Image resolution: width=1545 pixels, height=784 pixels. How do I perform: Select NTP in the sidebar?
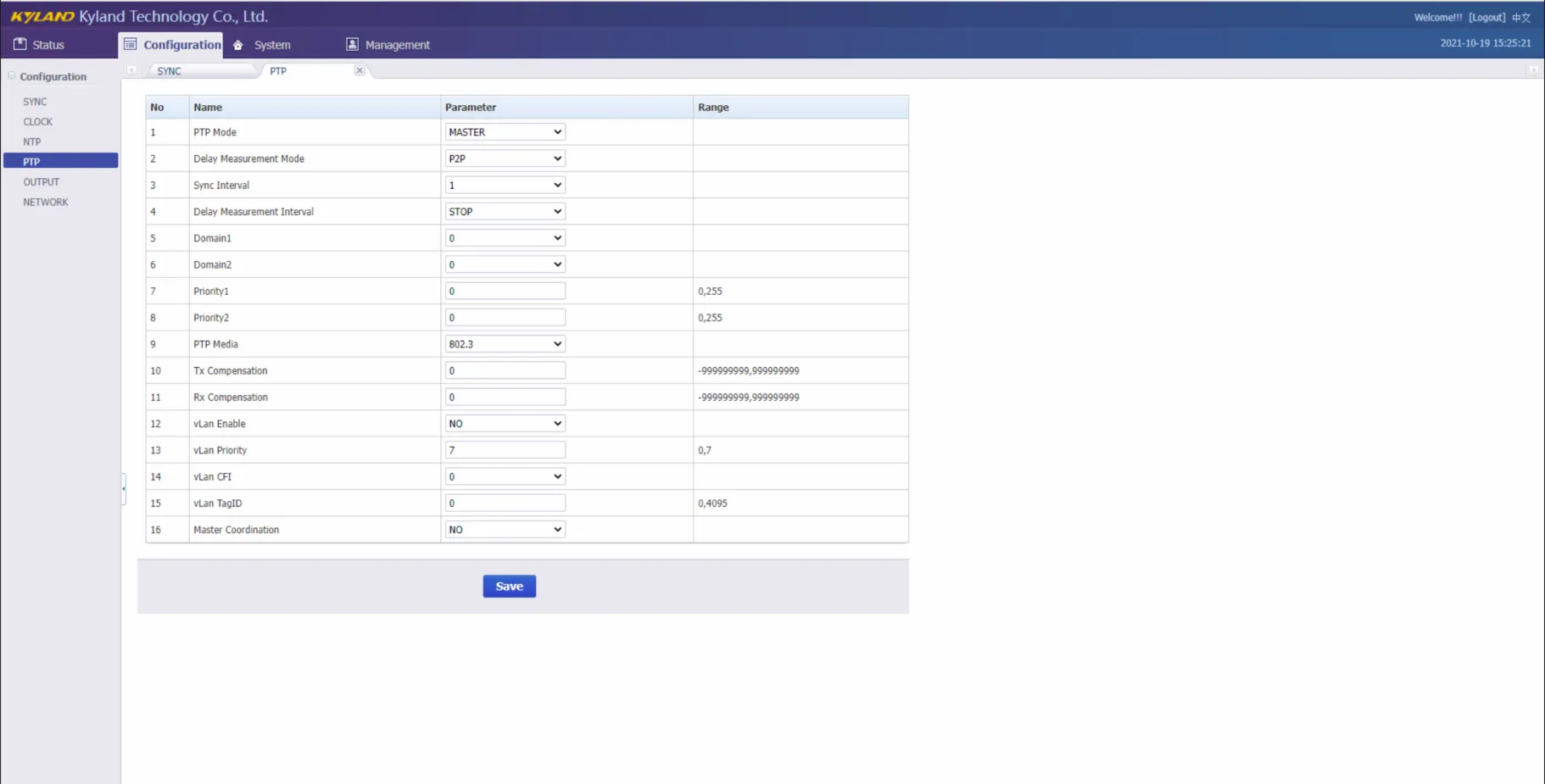coord(32,142)
